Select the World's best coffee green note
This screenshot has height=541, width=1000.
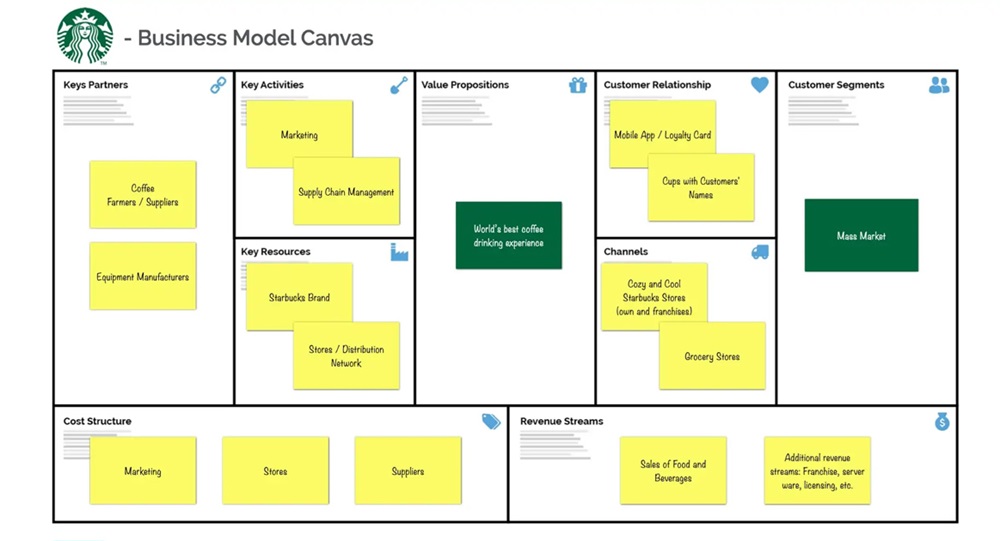point(509,236)
